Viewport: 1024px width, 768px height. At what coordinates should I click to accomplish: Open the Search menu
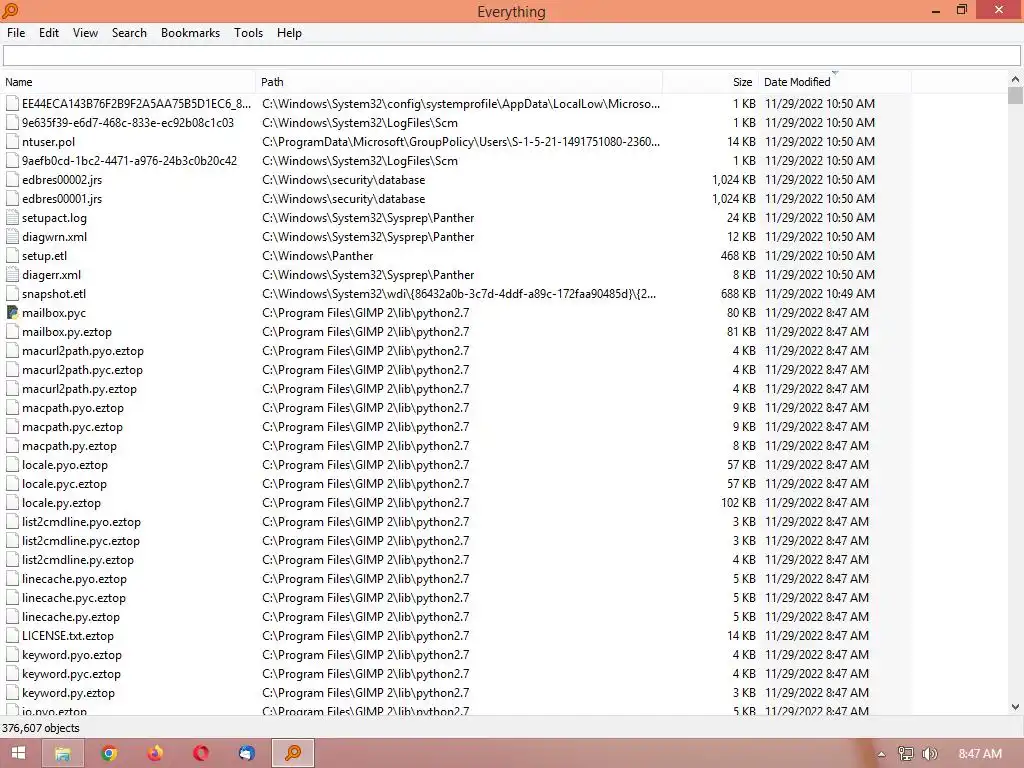point(129,33)
